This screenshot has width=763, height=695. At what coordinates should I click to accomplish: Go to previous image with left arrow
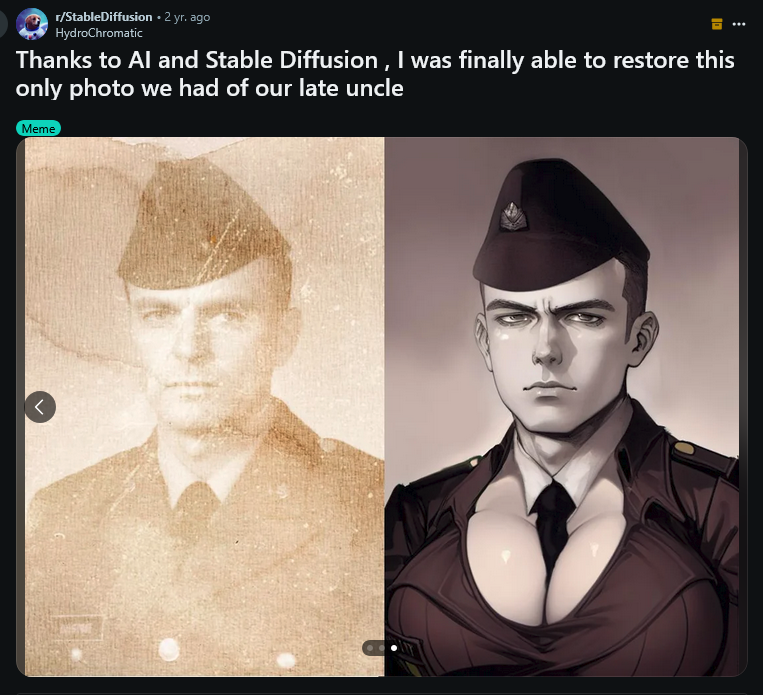(40, 407)
